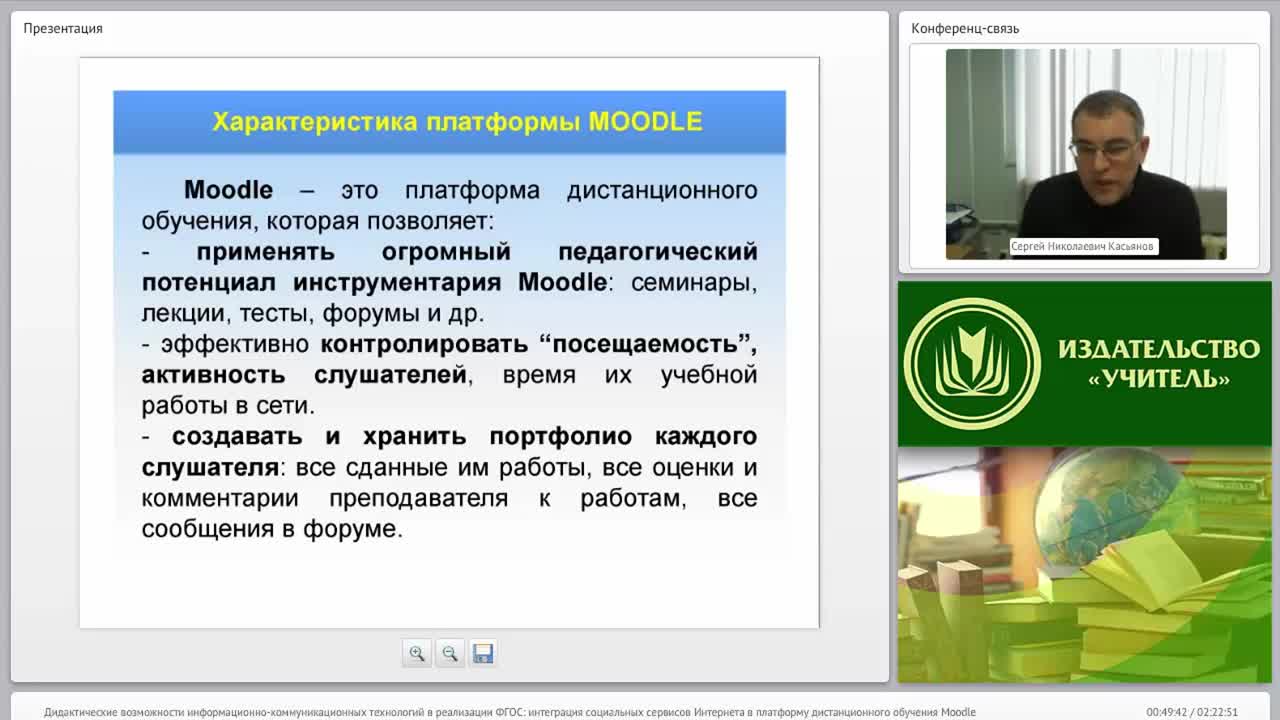Zoom in on the presentation slide
1280x720 pixels.
[x=416, y=653]
